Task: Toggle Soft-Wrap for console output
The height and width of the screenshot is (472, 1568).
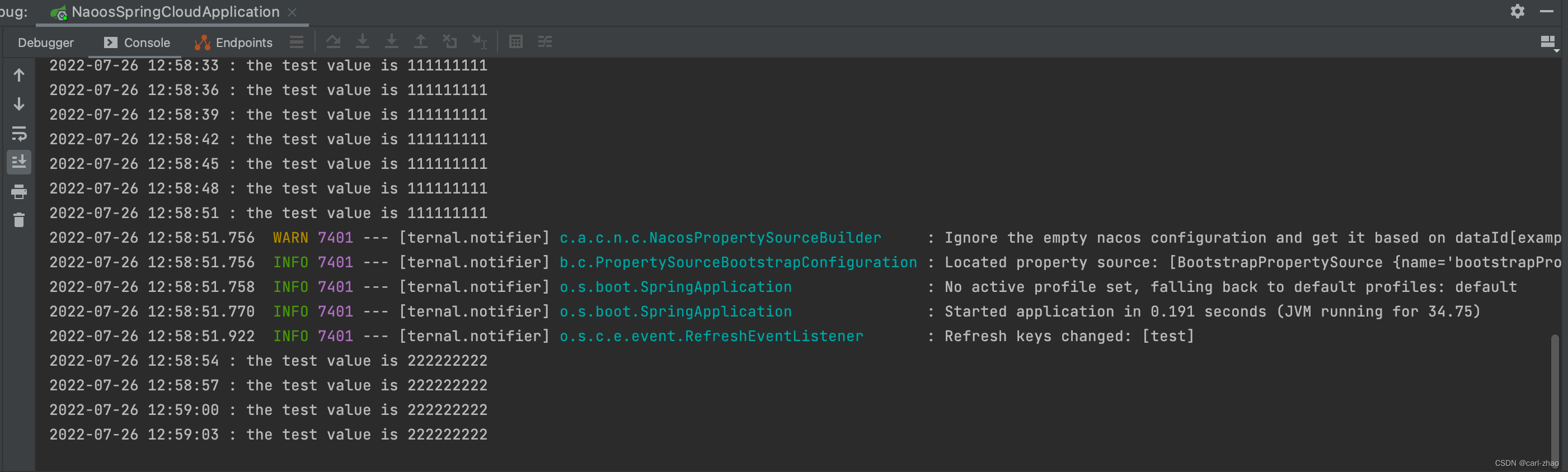Action: tap(19, 133)
